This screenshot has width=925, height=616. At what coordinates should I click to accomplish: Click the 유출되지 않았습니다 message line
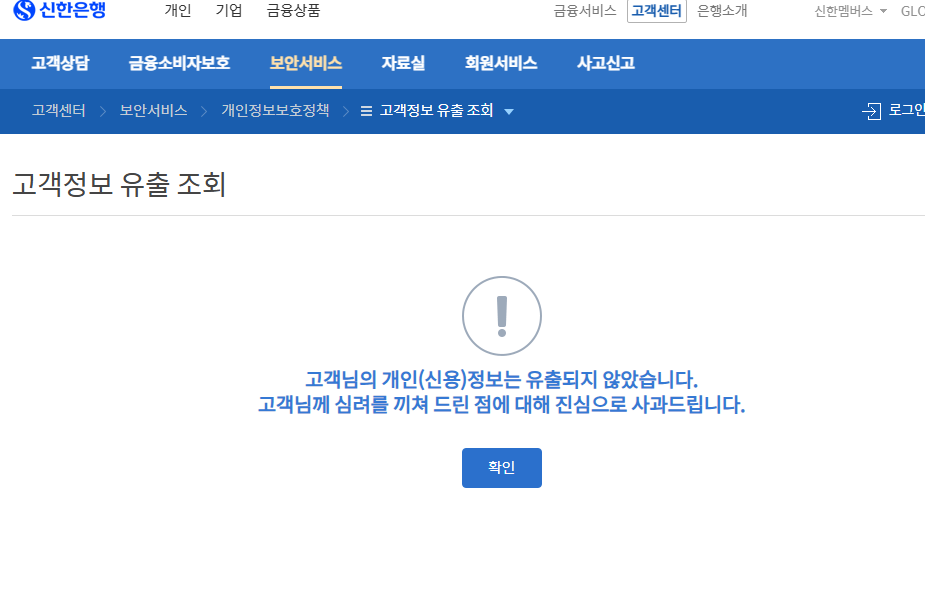point(501,379)
